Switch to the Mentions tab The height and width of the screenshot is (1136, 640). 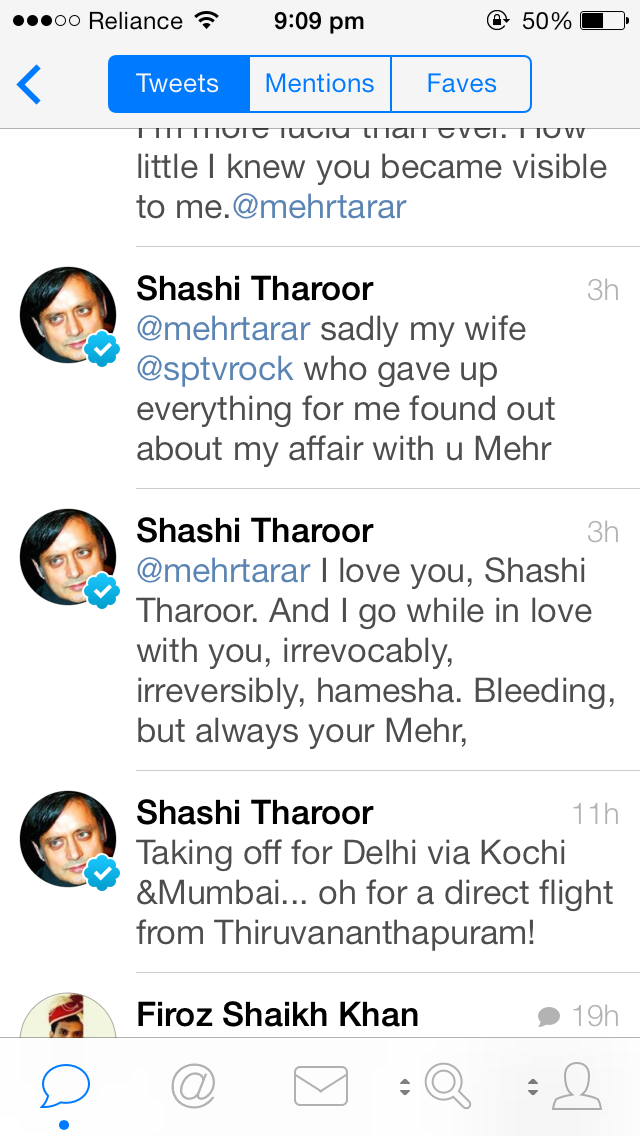click(x=319, y=84)
